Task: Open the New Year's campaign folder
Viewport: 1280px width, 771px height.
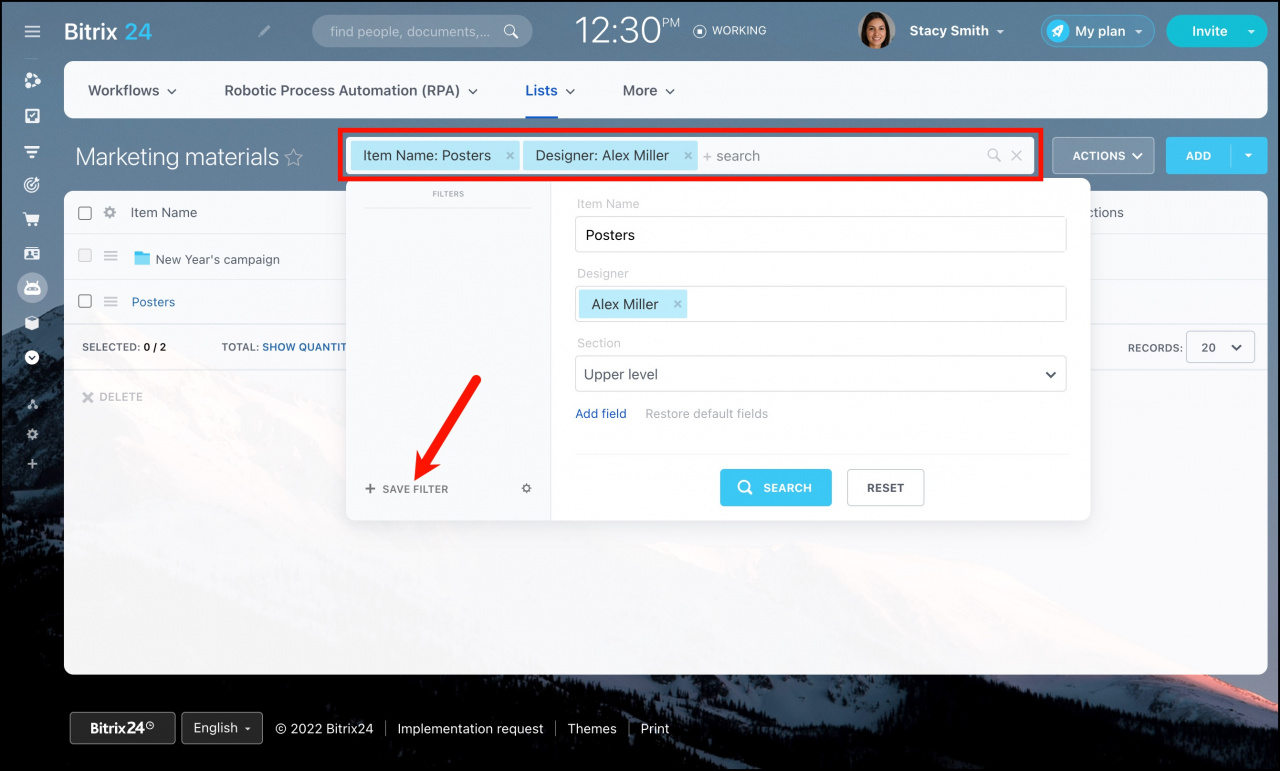Action: tap(217, 259)
